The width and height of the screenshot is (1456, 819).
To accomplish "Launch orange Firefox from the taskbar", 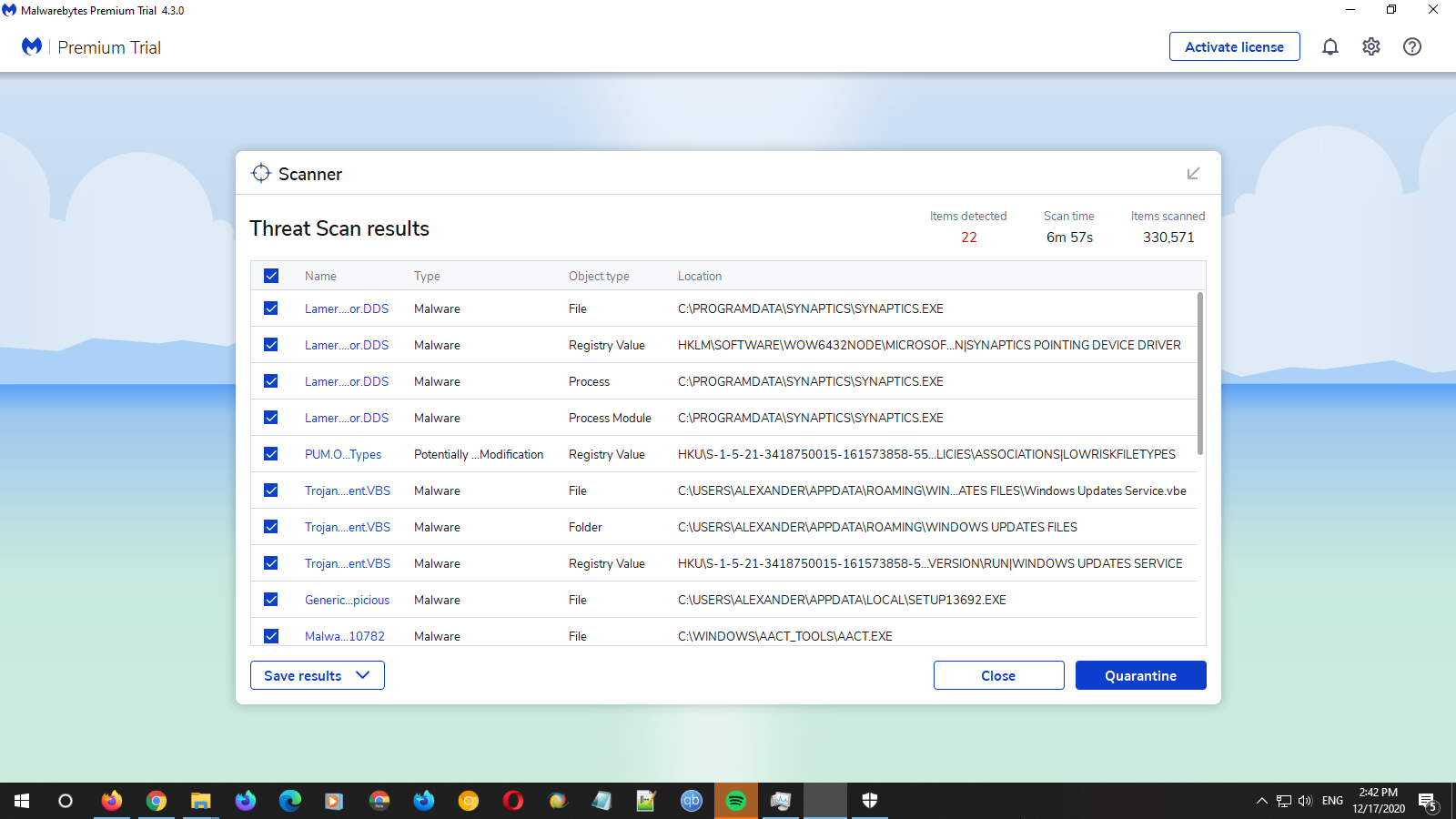I will 112,801.
